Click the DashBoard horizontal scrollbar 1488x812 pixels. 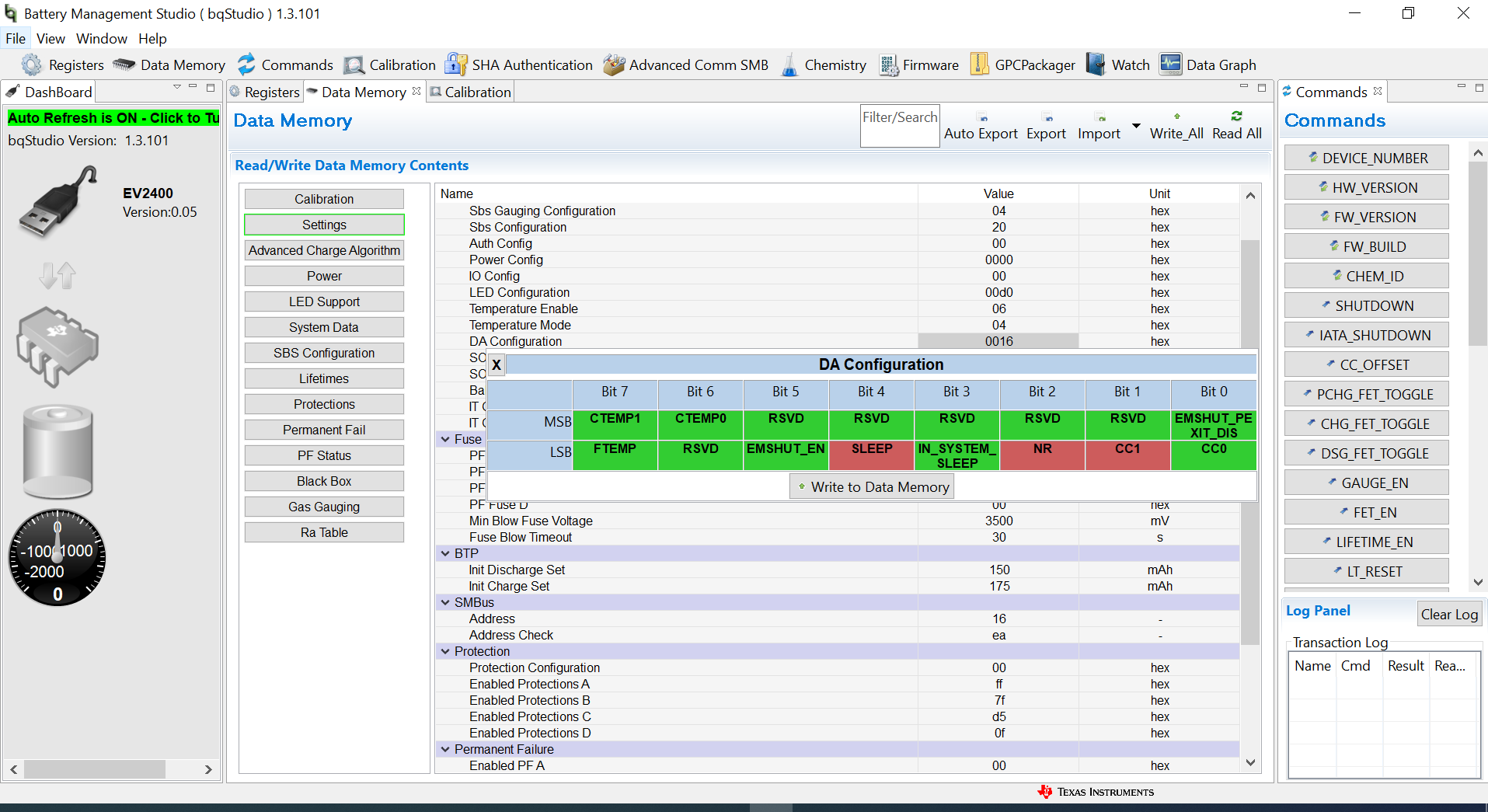(x=95, y=769)
